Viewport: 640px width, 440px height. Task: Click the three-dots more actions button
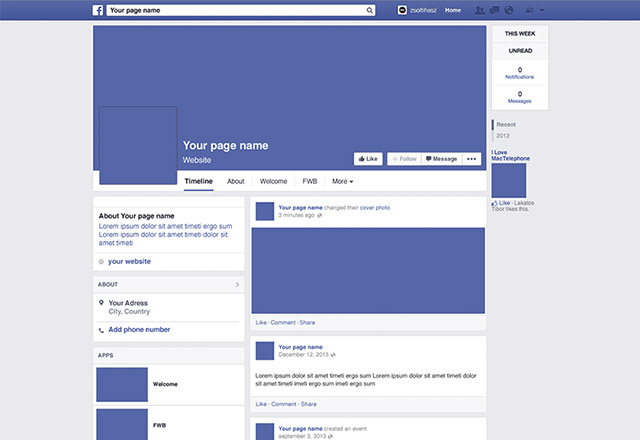[x=471, y=159]
